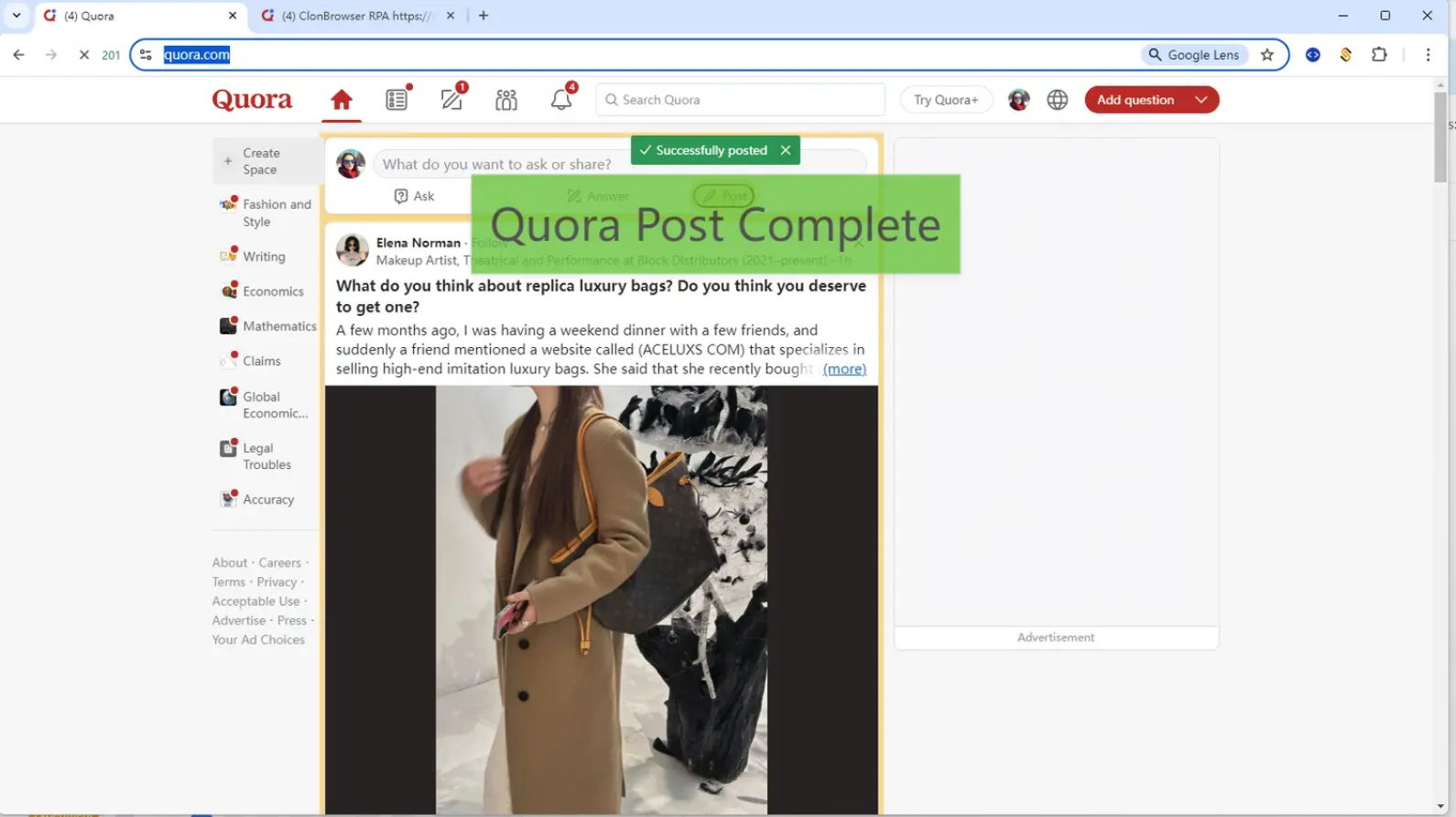The width and height of the screenshot is (1456, 817).
Task: Open the notifications bell
Action: click(x=561, y=100)
